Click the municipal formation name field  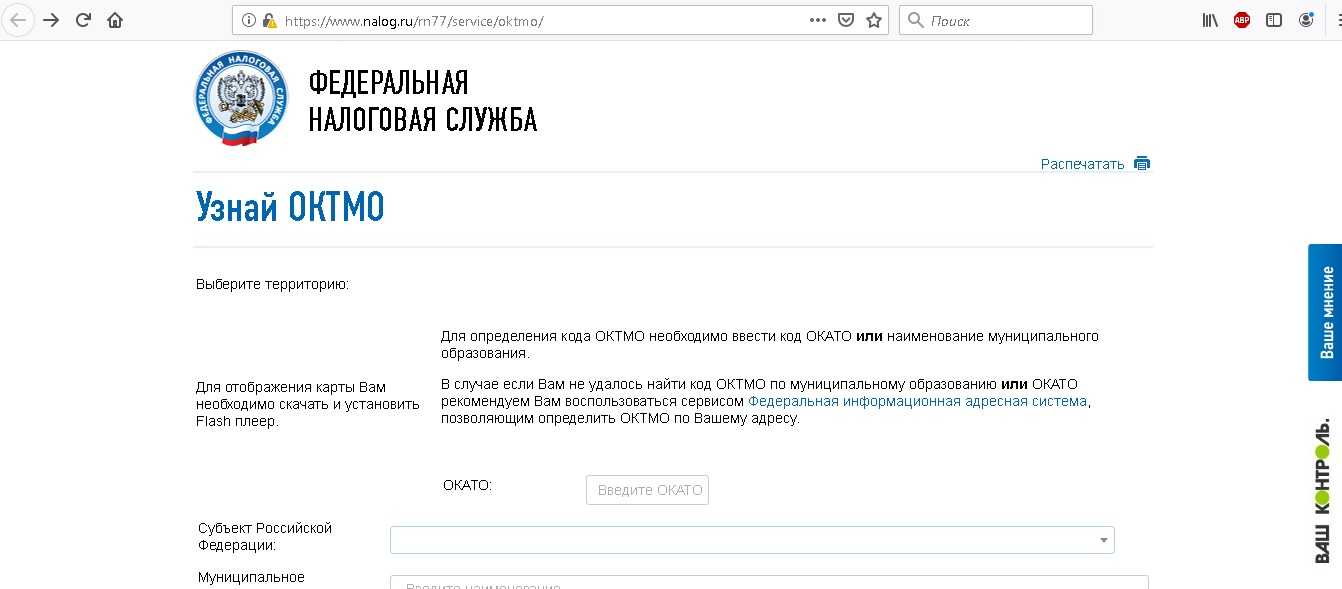coord(769,582)
